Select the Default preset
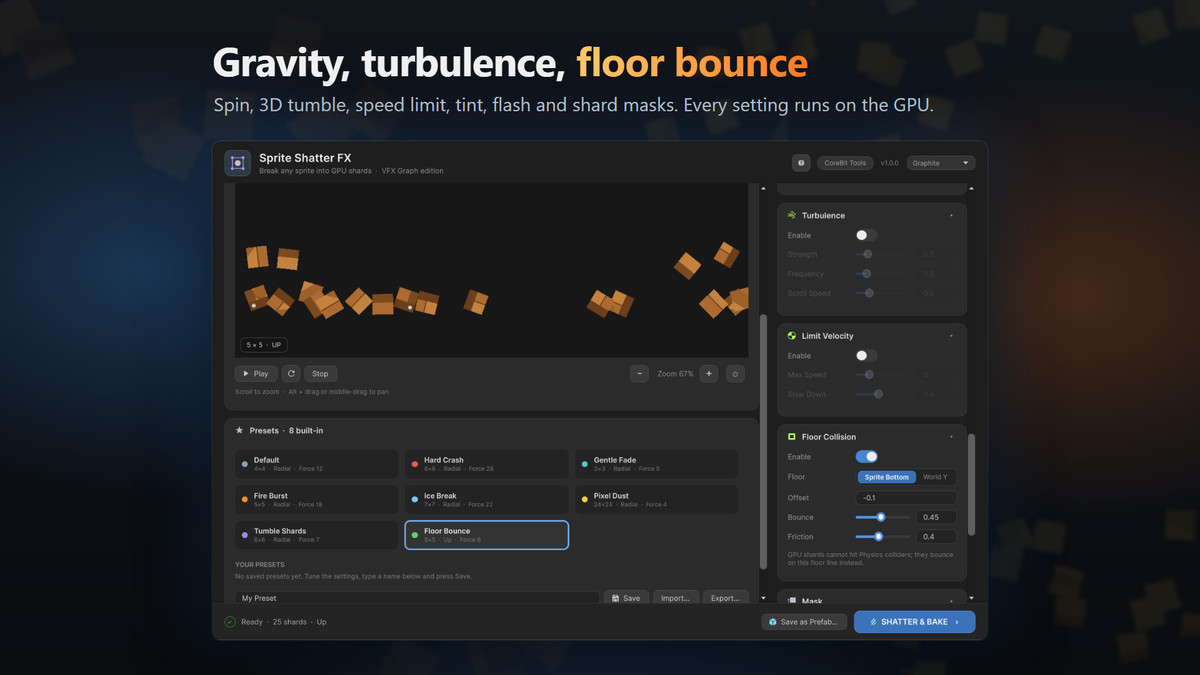The image size is (1200, 675). click(316, 464)
